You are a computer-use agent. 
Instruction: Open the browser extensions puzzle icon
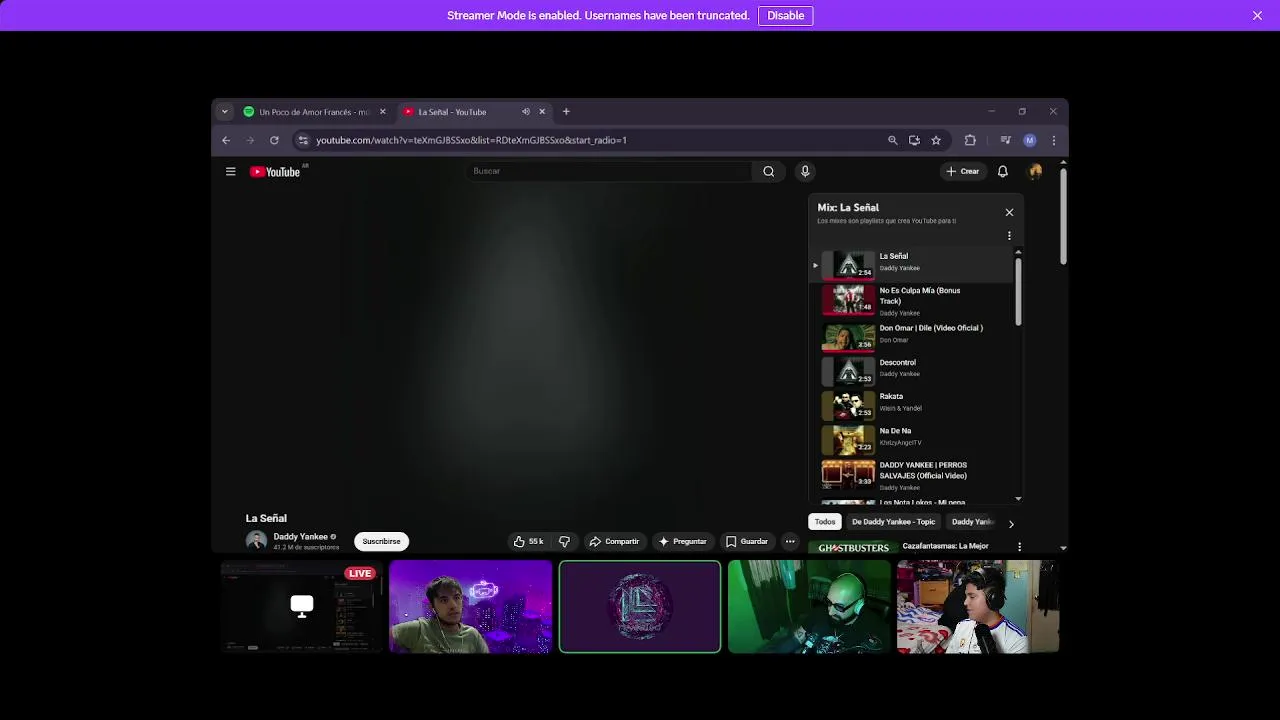[970, 140]
